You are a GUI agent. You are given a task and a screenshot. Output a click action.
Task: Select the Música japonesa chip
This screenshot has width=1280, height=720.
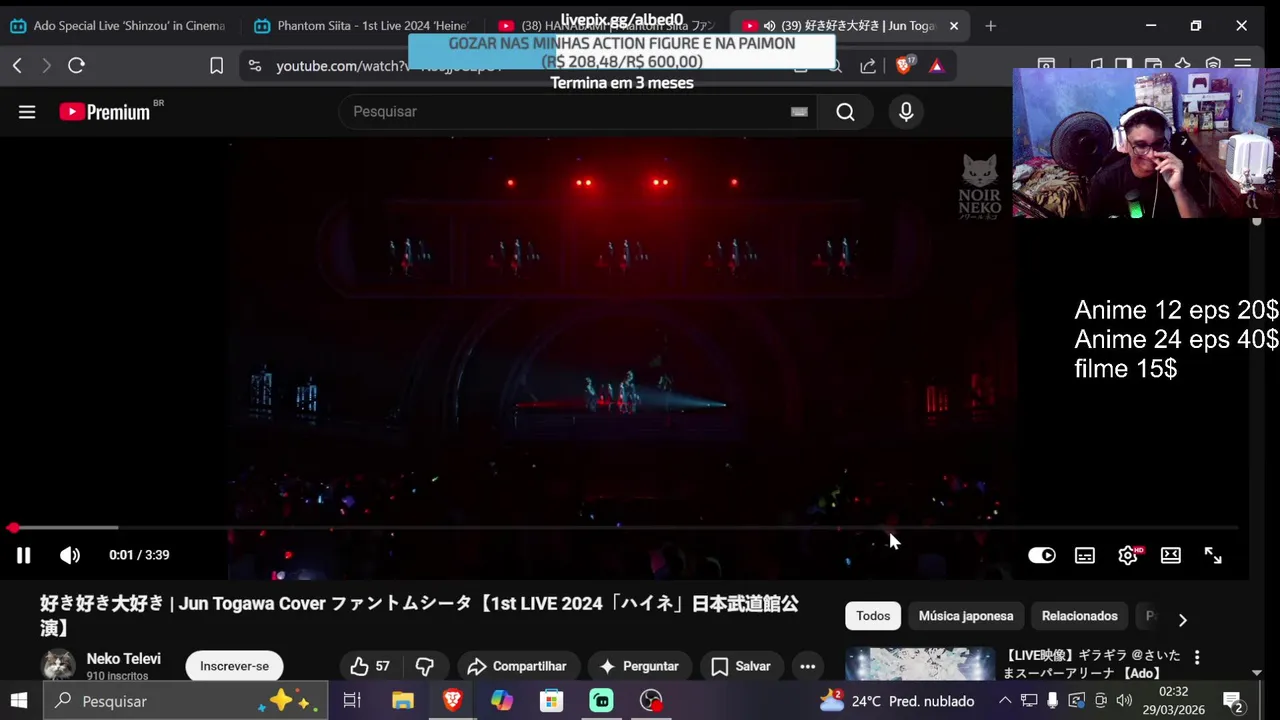966,616
